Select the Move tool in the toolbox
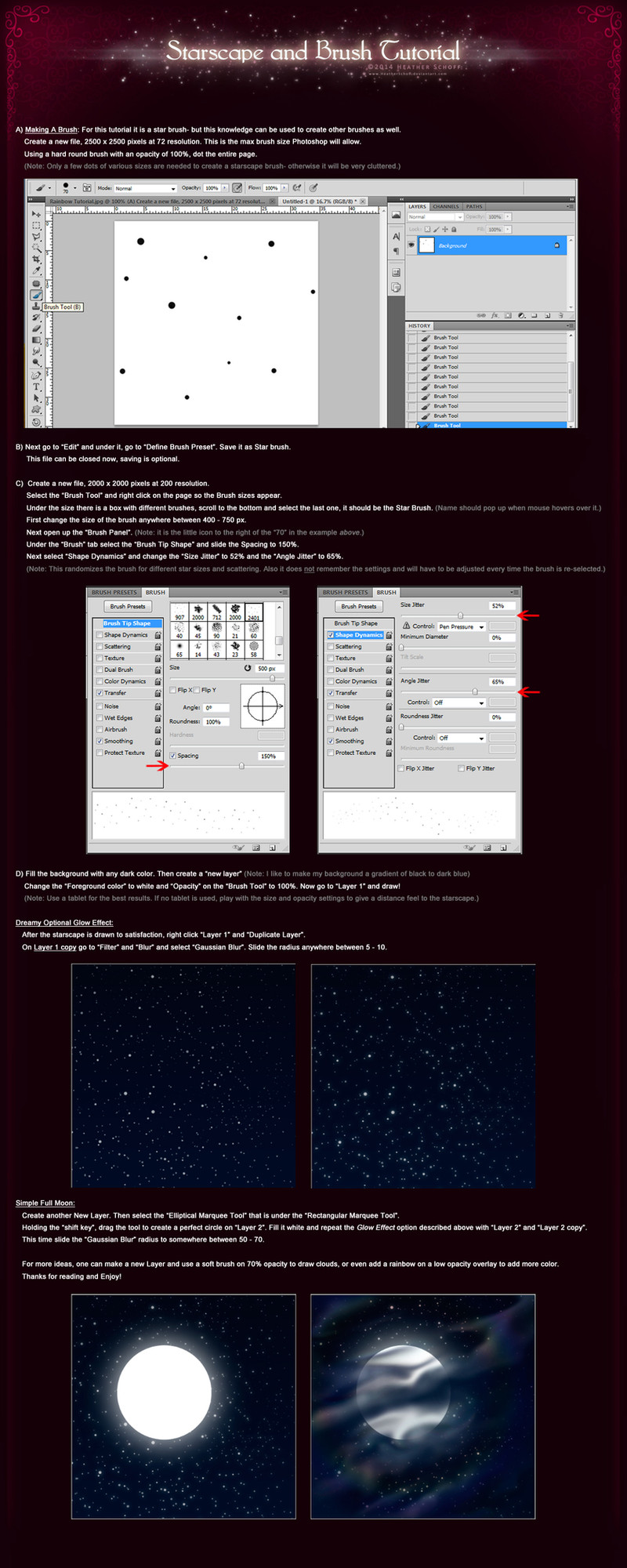The height and width of the screenshot is (1568, 627). [36, 214]
